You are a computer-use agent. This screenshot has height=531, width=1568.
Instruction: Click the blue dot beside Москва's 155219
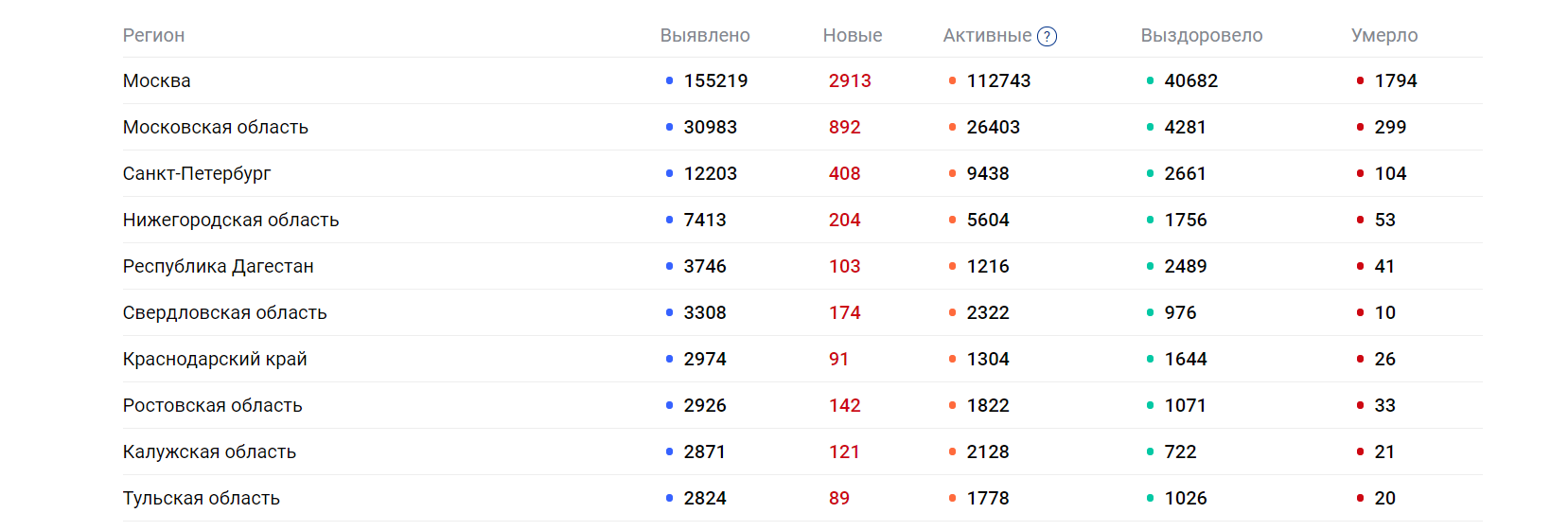pos(670,80)
